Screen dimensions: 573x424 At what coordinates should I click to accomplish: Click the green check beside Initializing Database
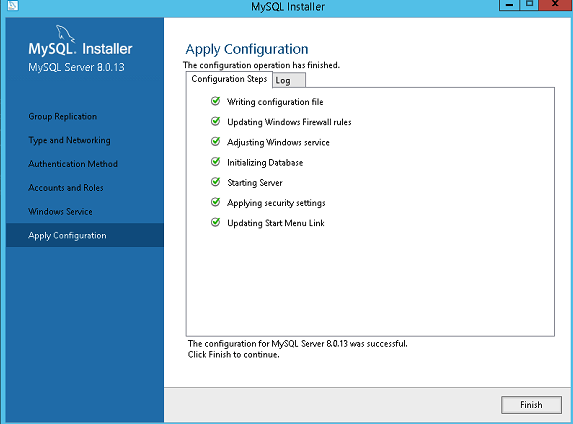pyautogui.click(x=216, y=162)
